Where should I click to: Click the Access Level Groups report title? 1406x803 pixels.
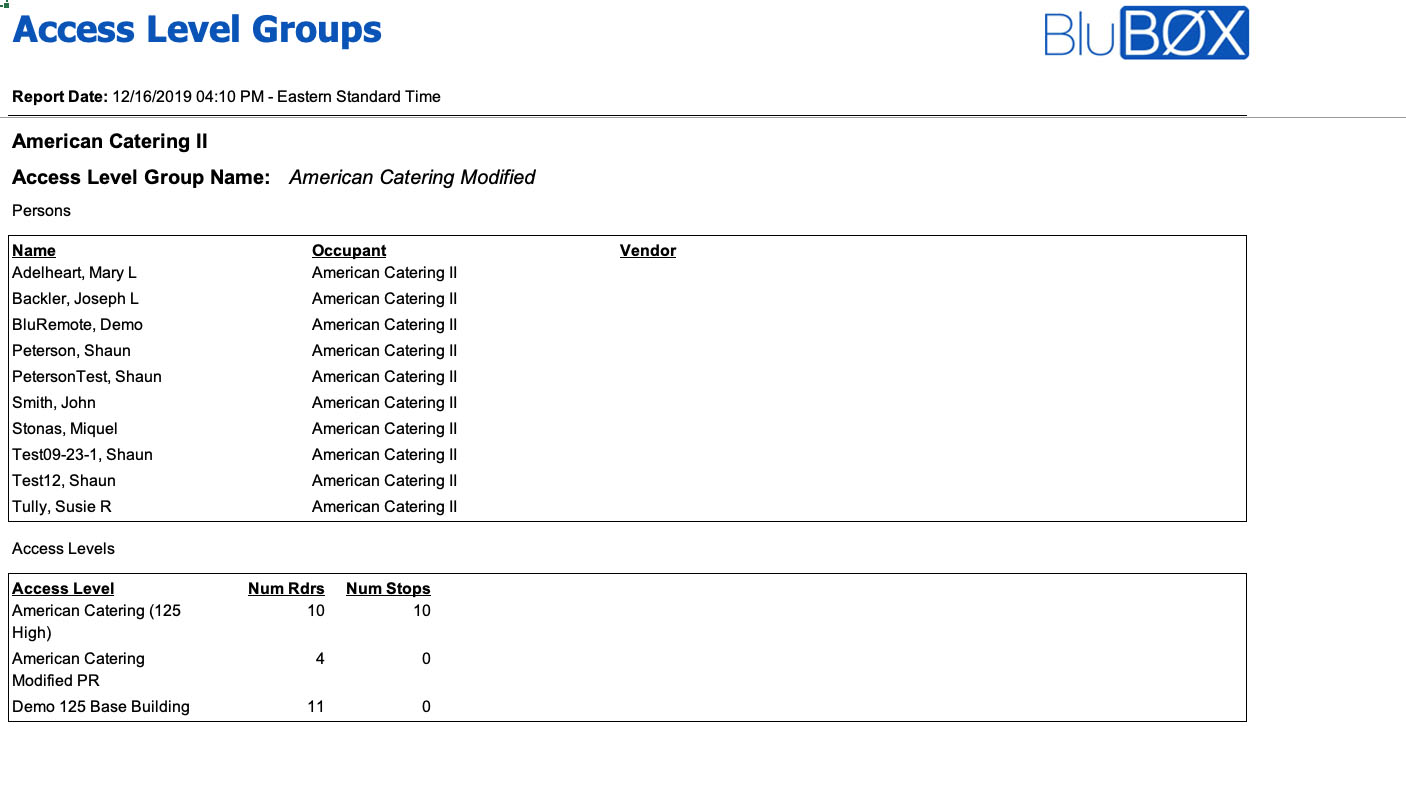[196, 29]
